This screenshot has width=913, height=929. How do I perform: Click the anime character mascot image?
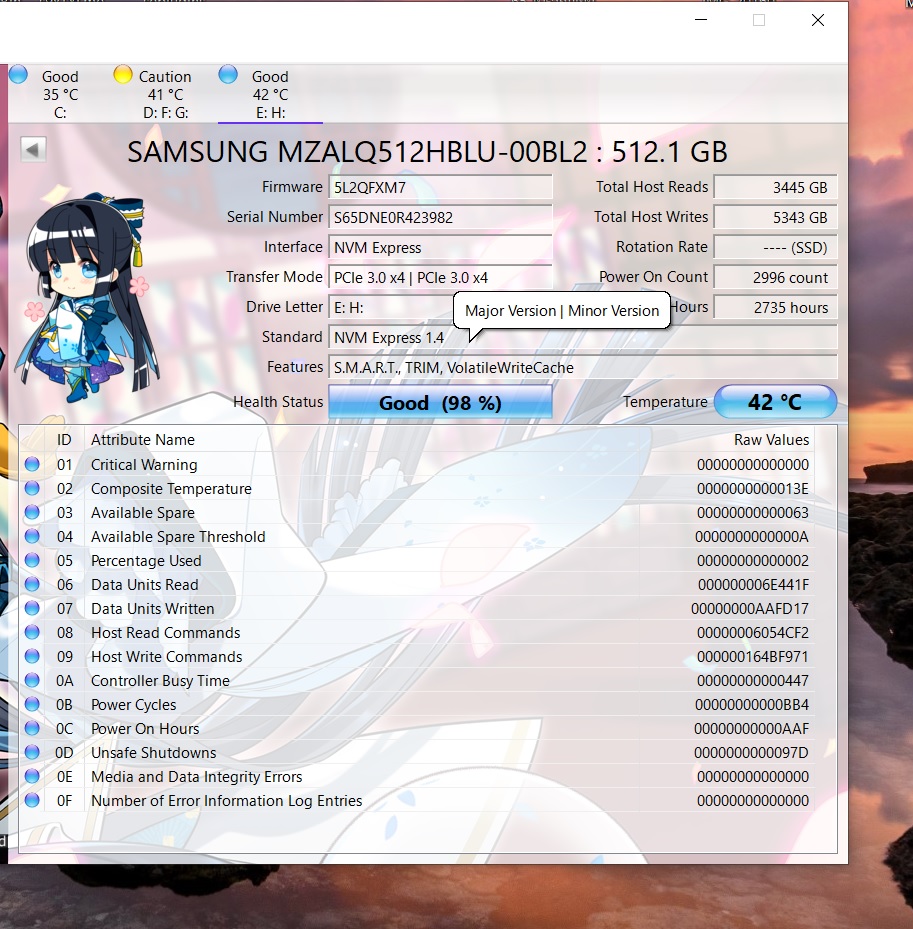[87, 298]
